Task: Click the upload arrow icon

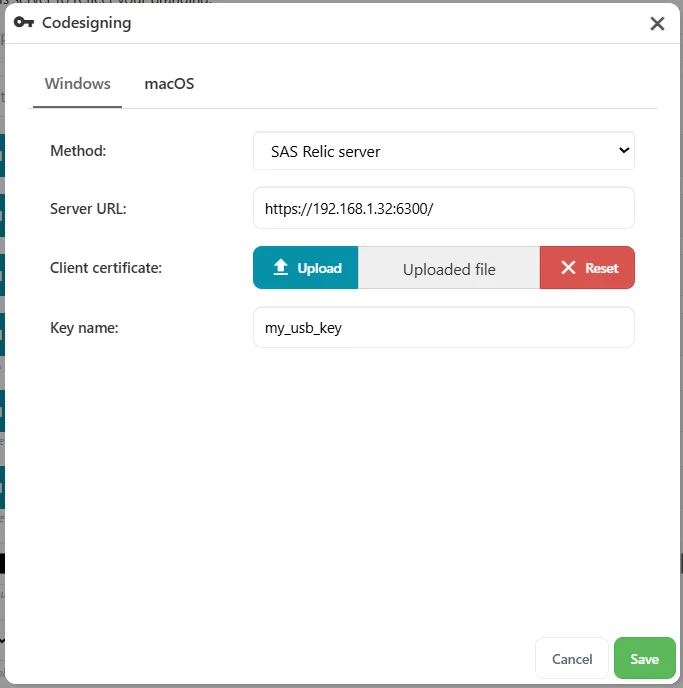Action: pyautogui.click(x=281, y=268)
